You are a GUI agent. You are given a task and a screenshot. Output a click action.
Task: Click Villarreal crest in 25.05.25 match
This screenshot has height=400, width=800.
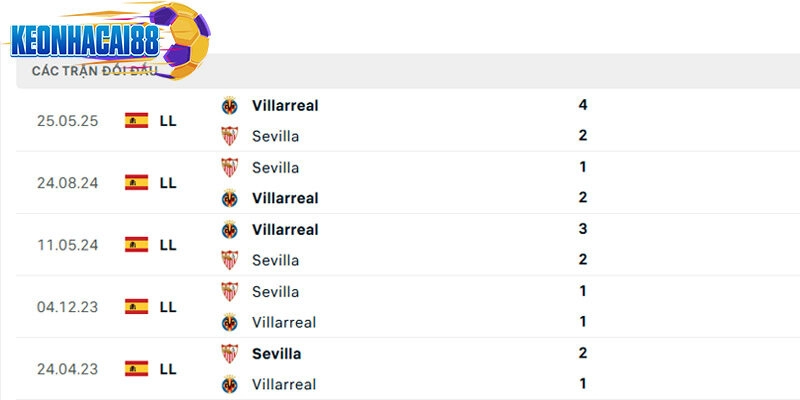230,105
